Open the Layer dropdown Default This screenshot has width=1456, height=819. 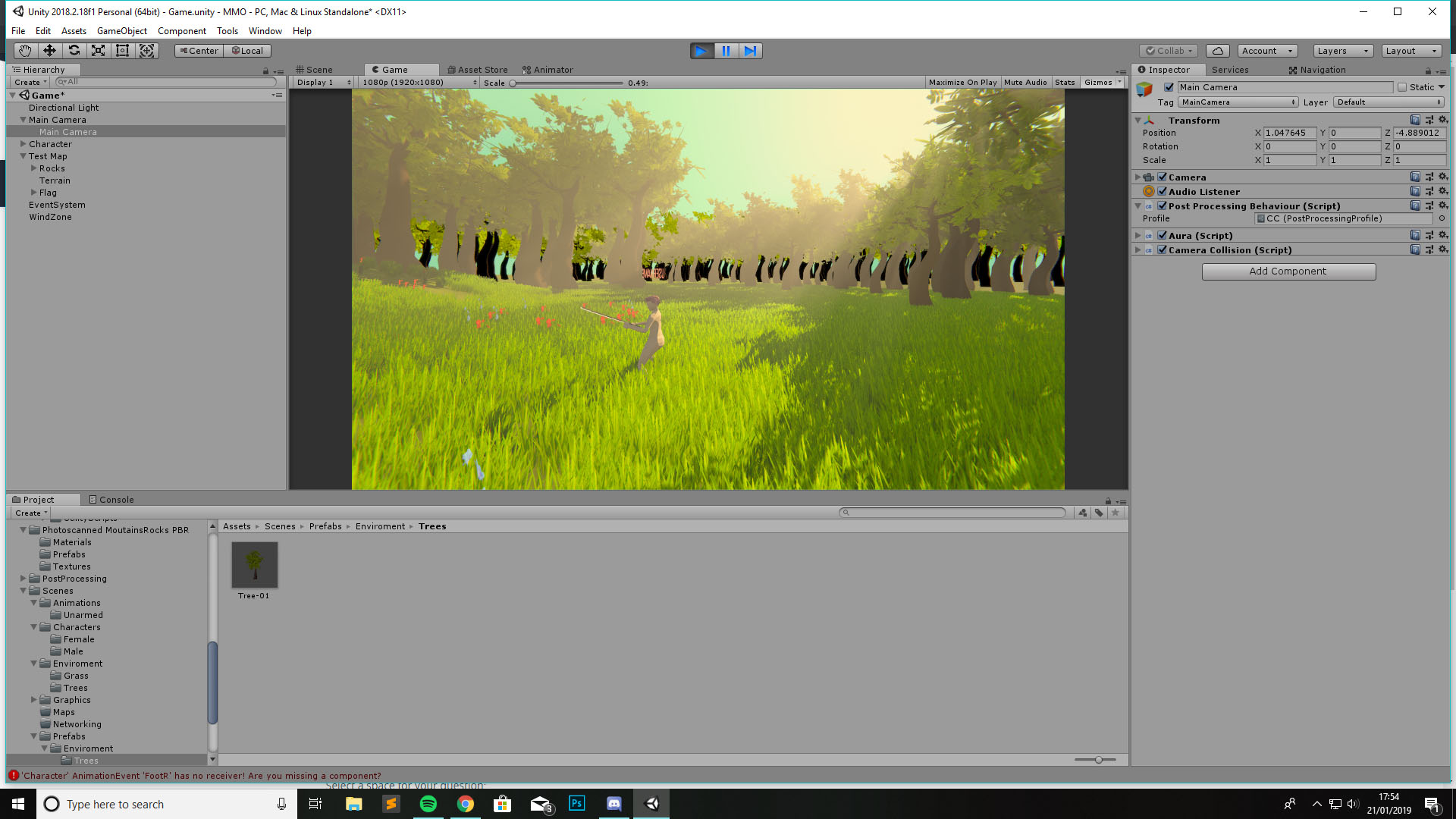coord(1389,102)
